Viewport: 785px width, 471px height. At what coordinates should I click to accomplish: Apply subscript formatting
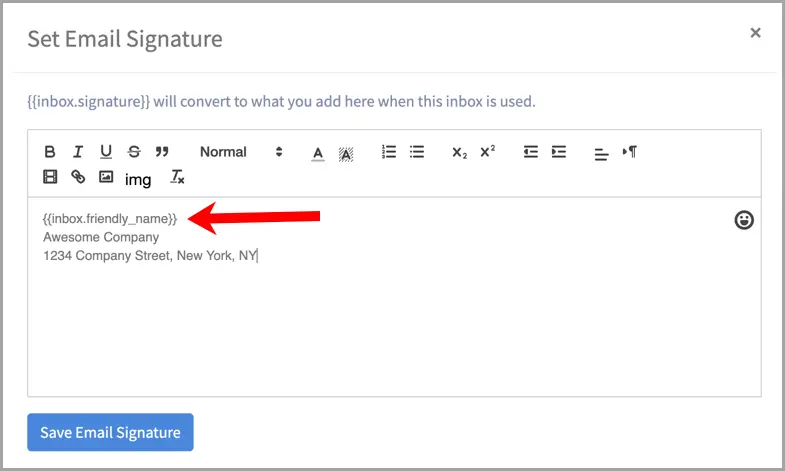tap(460, 153)
